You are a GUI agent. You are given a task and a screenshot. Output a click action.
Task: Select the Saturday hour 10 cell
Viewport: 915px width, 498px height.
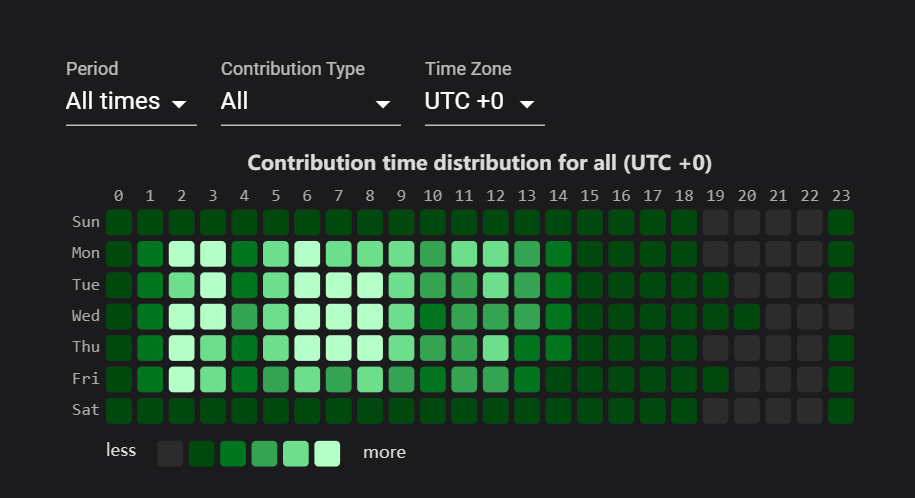coord(433,411)
